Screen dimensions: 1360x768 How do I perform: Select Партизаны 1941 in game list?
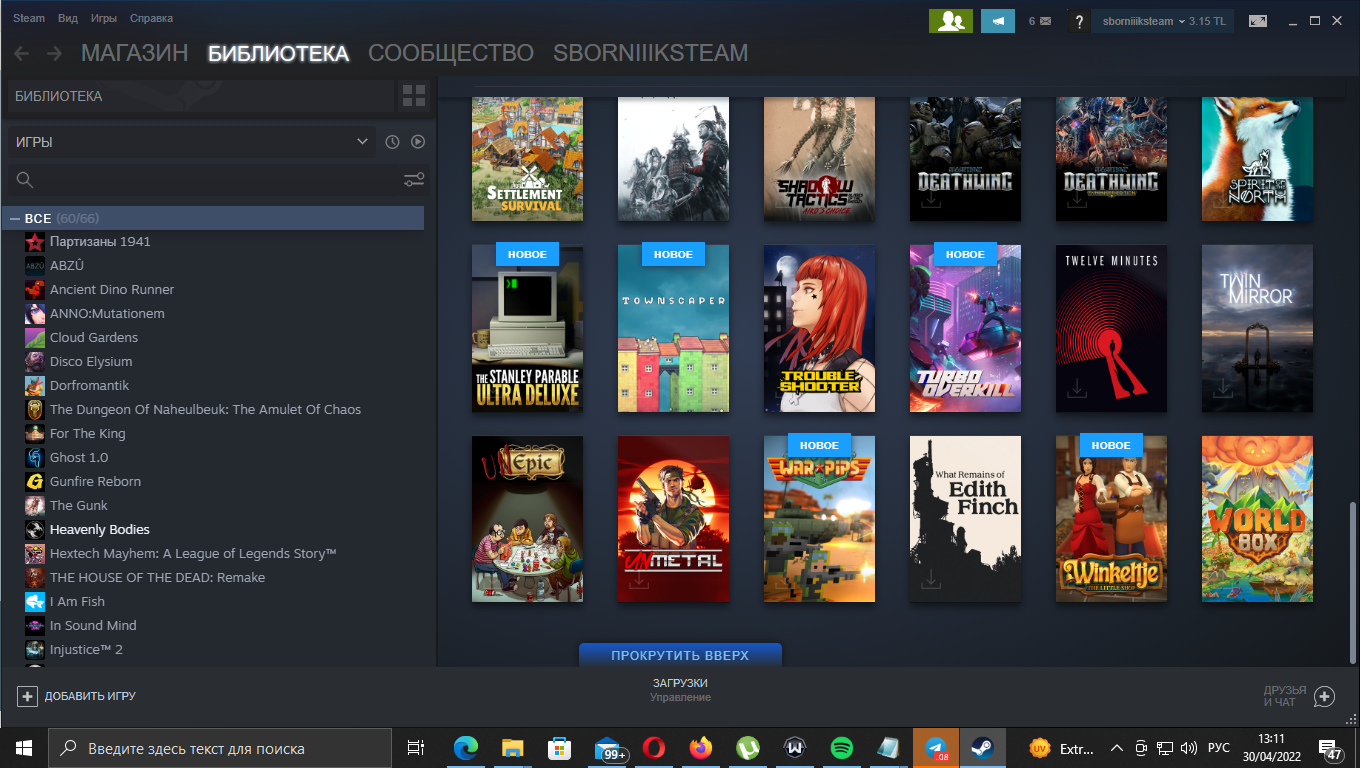pos(100,241)
